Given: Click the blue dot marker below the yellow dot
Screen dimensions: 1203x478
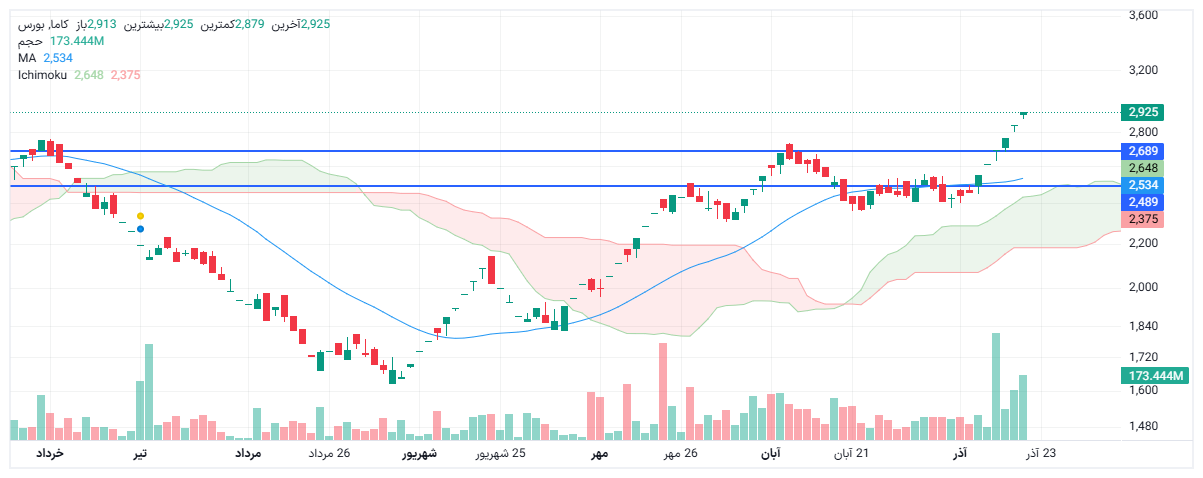Looking at the screenshot, I should pos(140,229).
